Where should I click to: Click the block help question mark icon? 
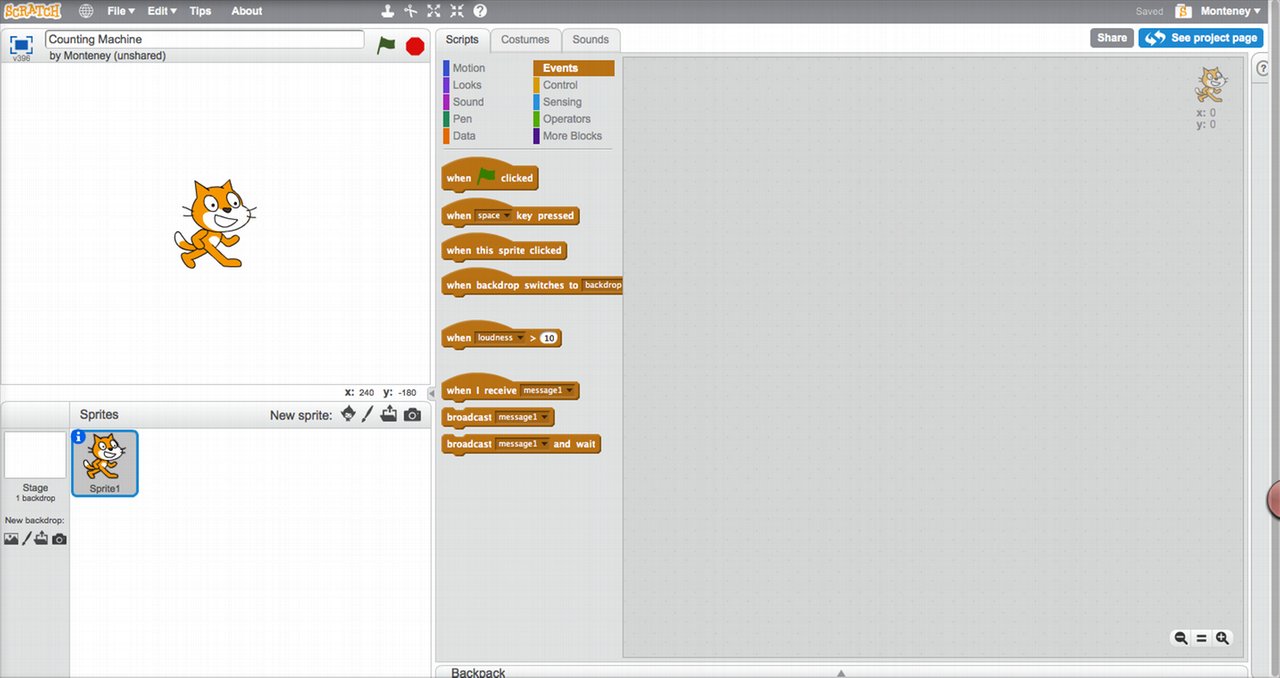coord(482,11)
